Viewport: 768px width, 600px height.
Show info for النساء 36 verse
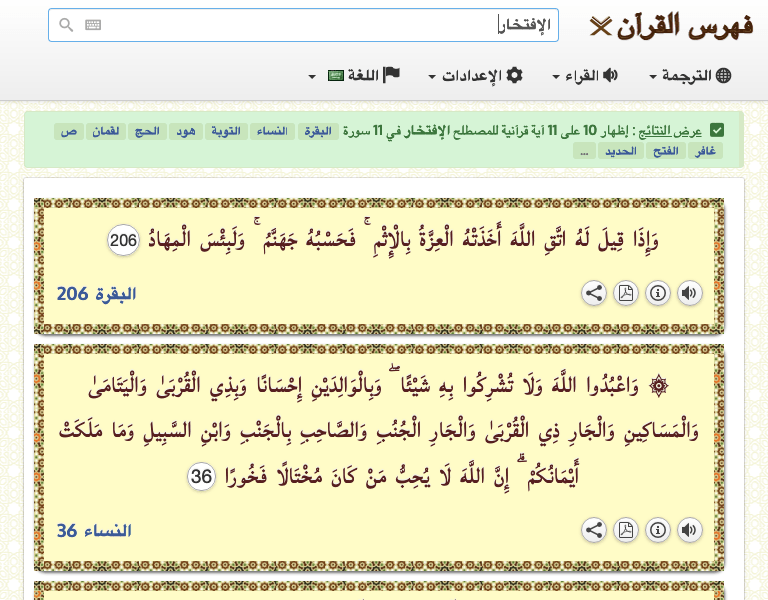pos(658,530)
